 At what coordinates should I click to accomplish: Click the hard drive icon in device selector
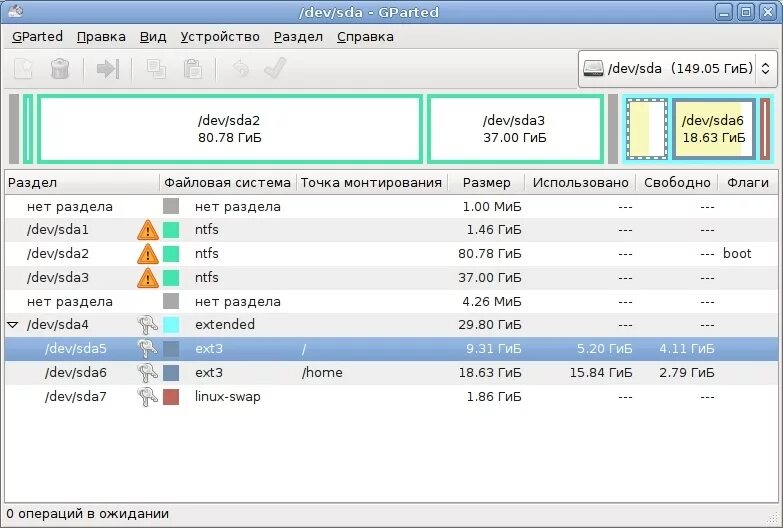click(593, 68)
